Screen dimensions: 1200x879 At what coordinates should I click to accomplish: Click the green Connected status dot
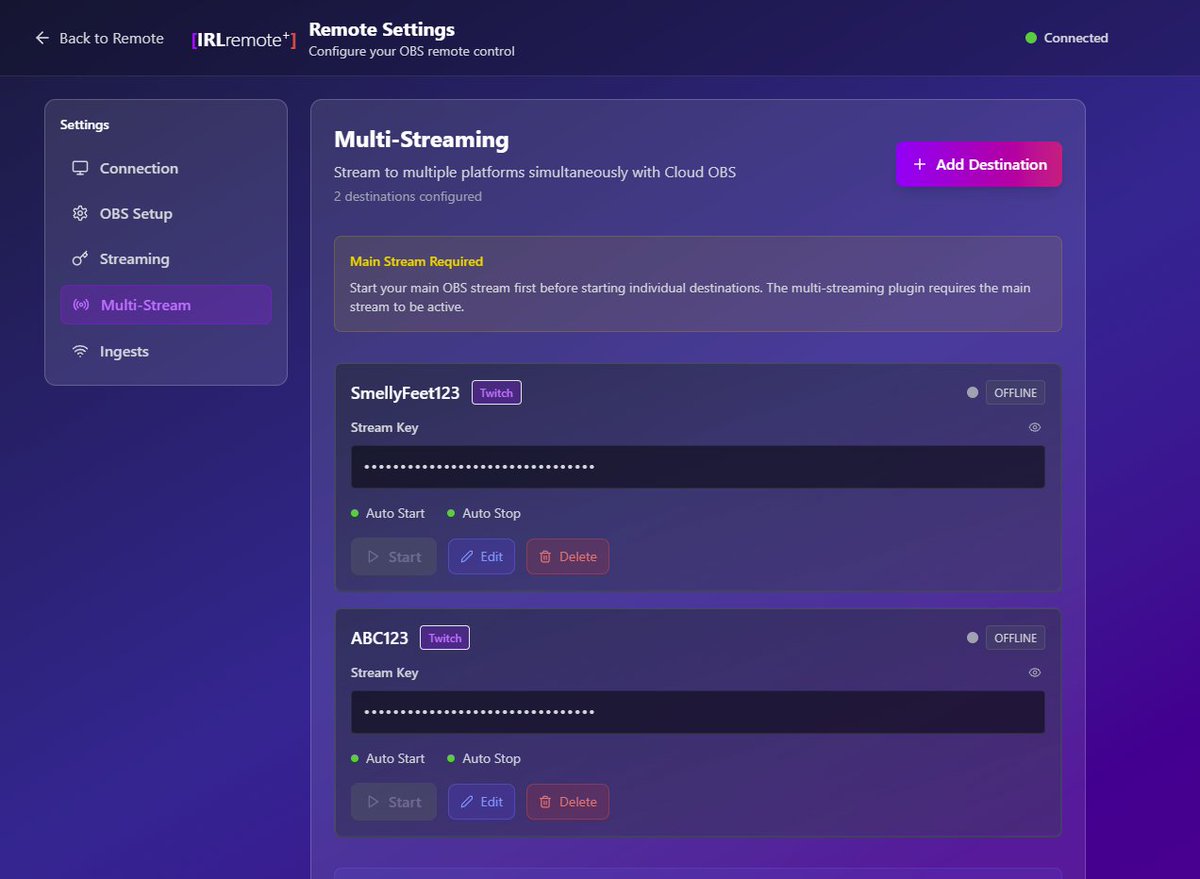1031,38
